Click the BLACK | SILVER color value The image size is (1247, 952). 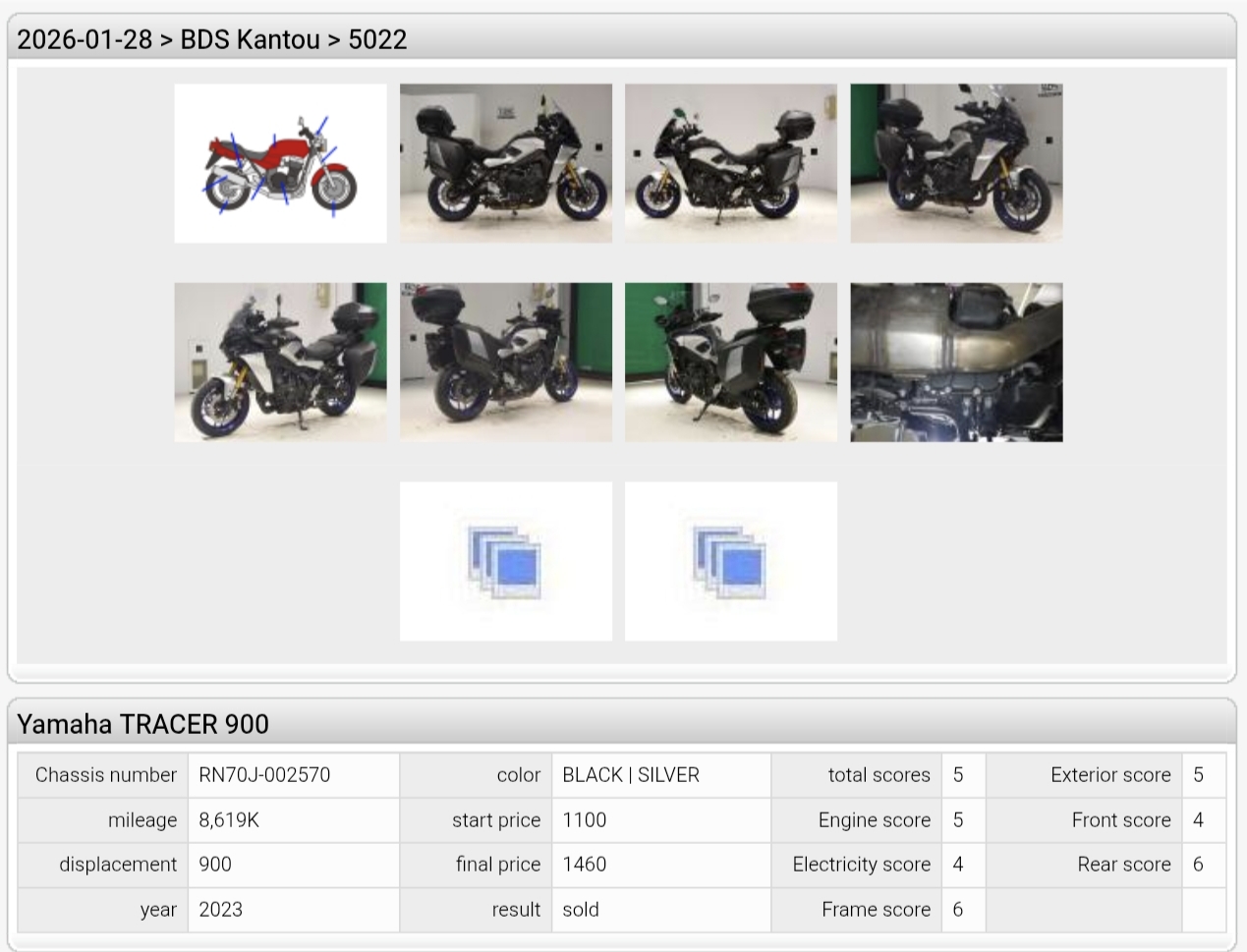(x=631, y=775)
